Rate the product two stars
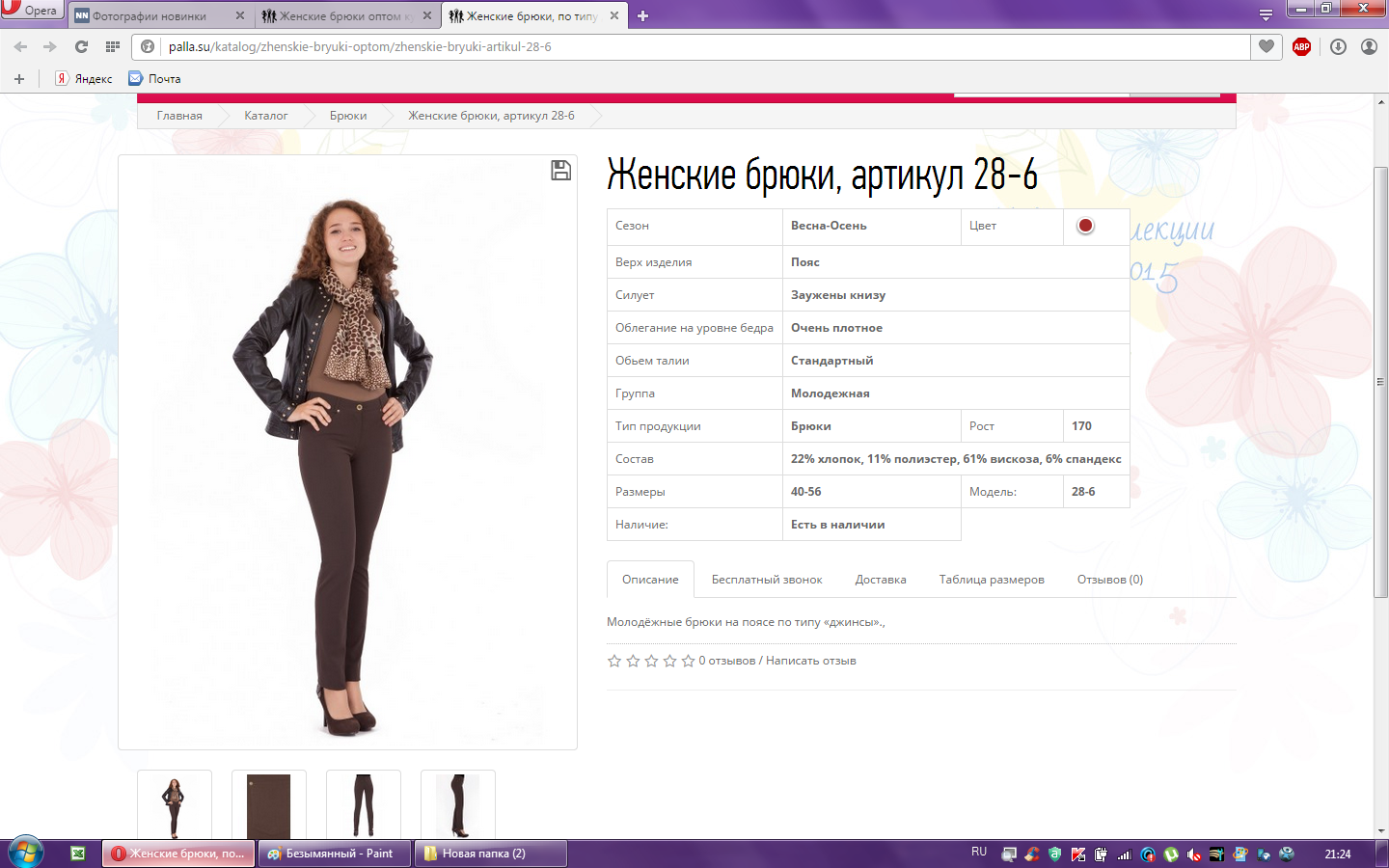This screenshot has height=868, width=1389. click(x=633, y=661)
